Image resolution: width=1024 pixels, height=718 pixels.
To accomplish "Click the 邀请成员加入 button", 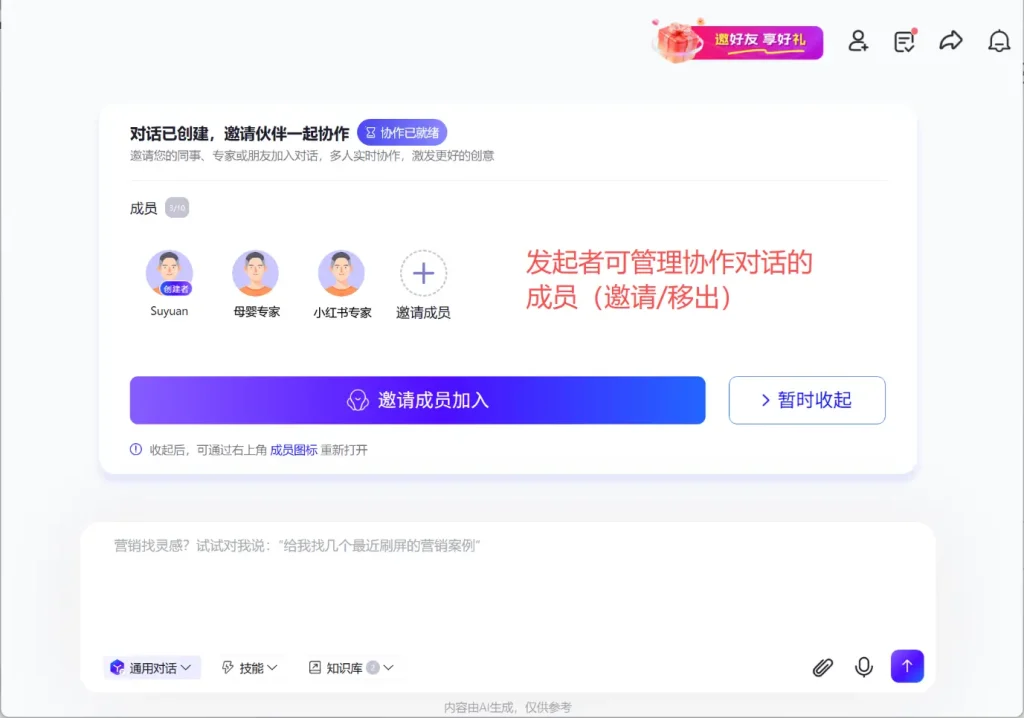I will (417, 400).
